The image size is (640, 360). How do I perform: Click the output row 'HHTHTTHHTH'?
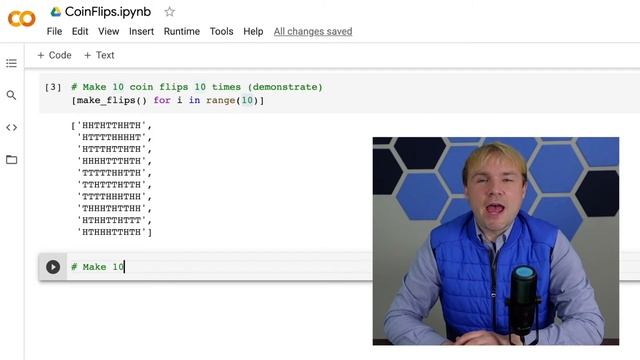click(x=111, y=125)
